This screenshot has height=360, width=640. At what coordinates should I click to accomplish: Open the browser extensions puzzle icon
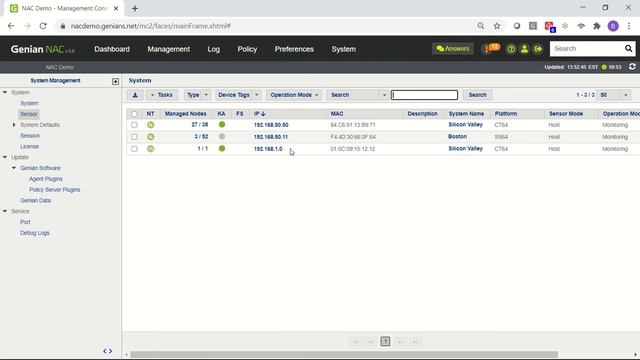pyautogui.click(x=597, y=26)
